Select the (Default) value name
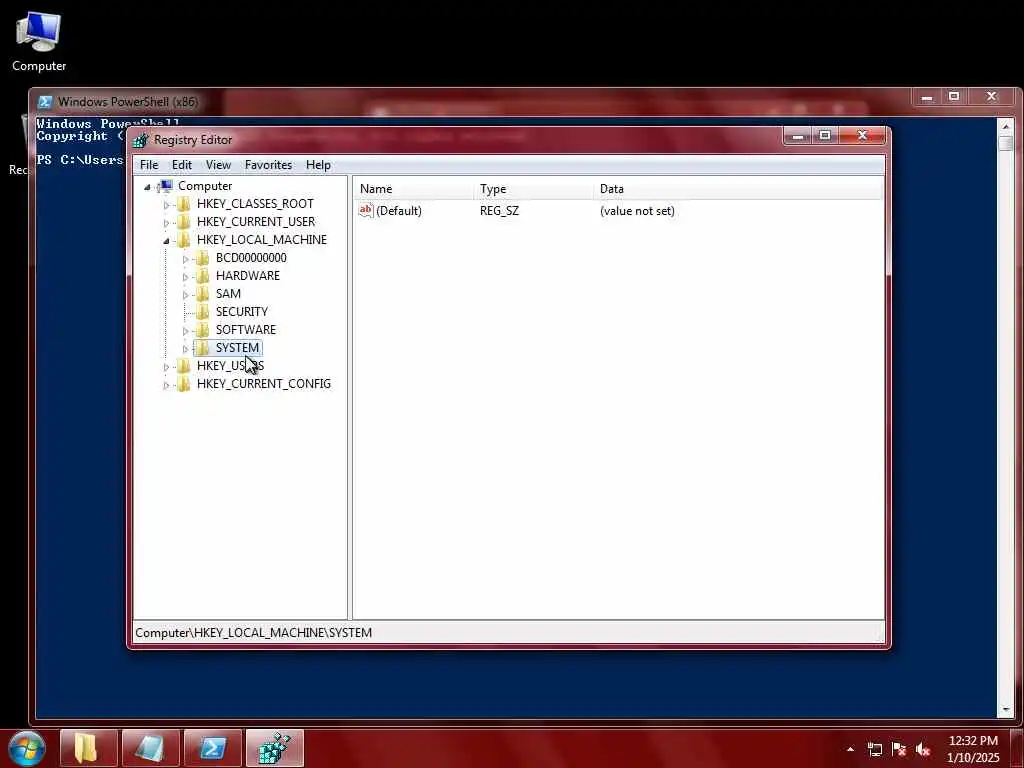 pyautogui.click(x=398, y=211)
